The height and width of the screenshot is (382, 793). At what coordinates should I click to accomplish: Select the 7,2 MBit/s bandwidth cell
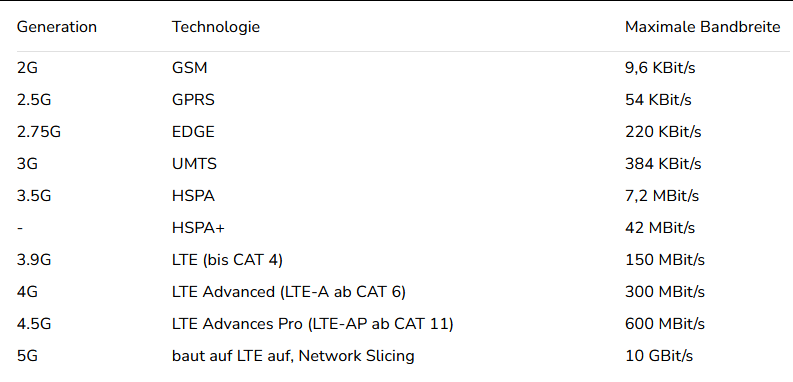click(662, 196)
